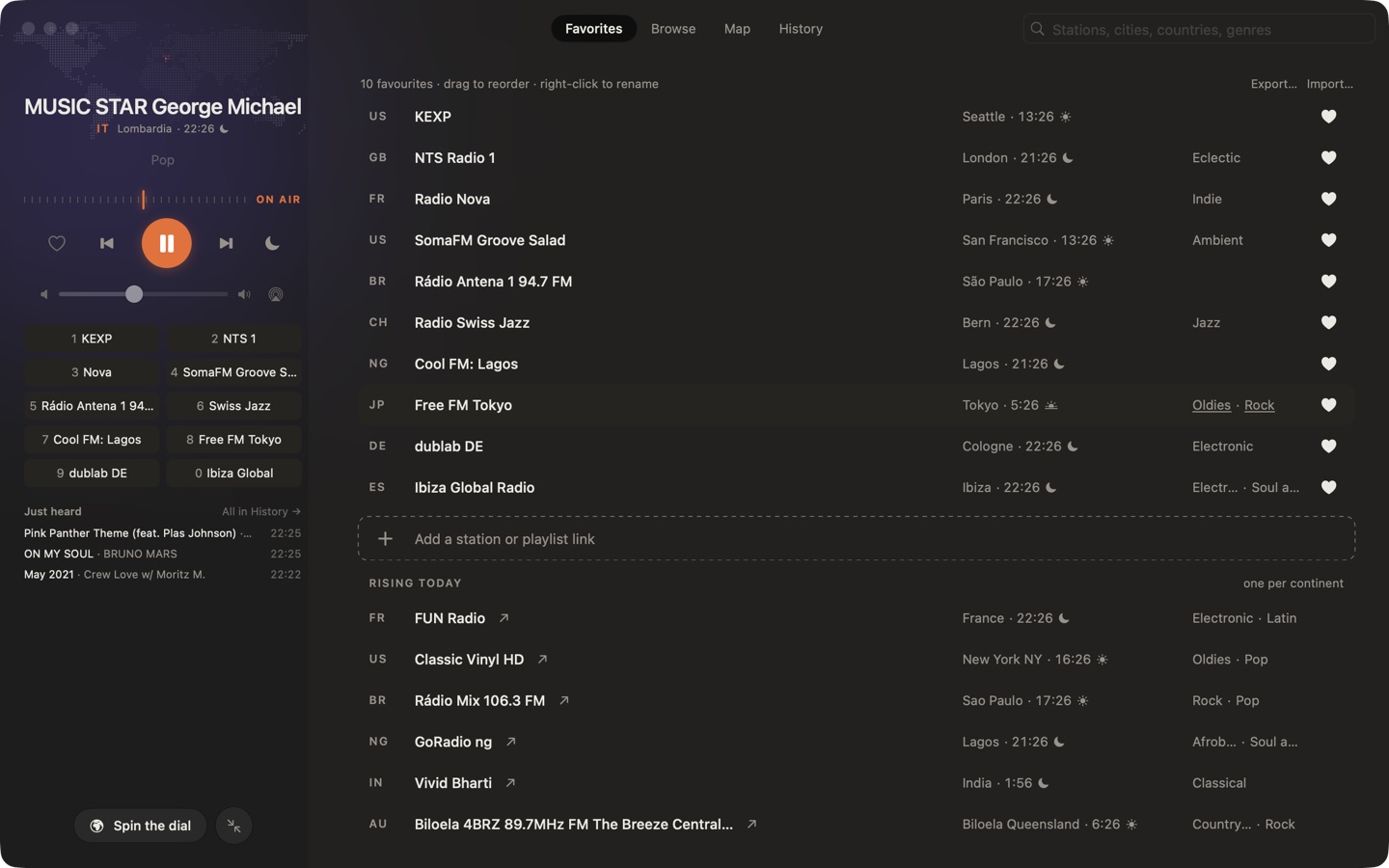Remove dublab DE from favorites
1389x868 pixels.
(x=1328, y=447)
